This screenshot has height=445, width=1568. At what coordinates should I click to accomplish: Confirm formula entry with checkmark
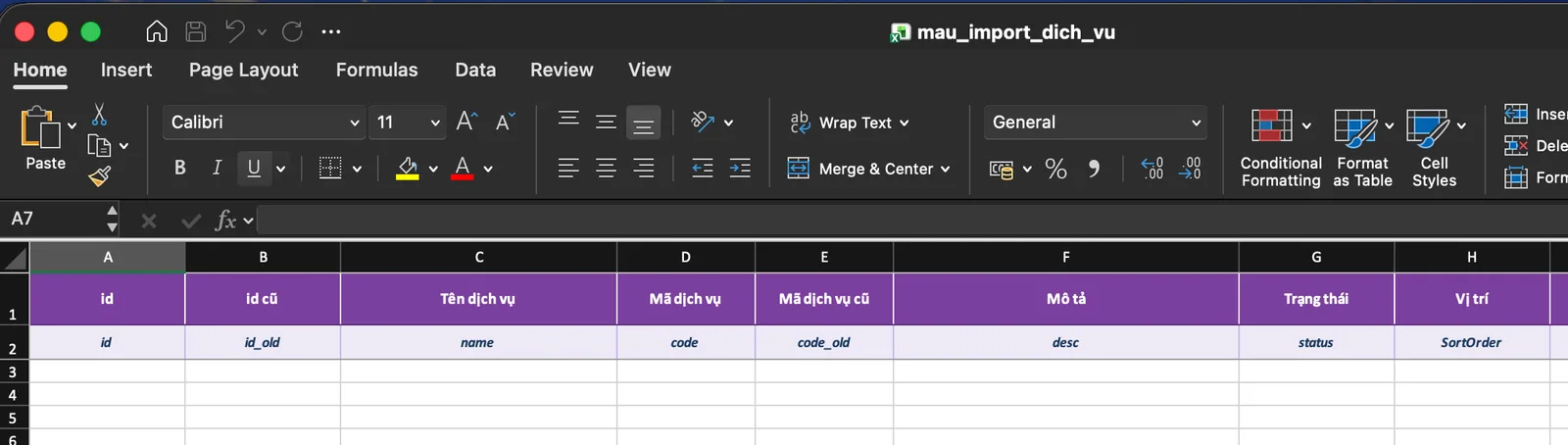(x=191, y=221)
